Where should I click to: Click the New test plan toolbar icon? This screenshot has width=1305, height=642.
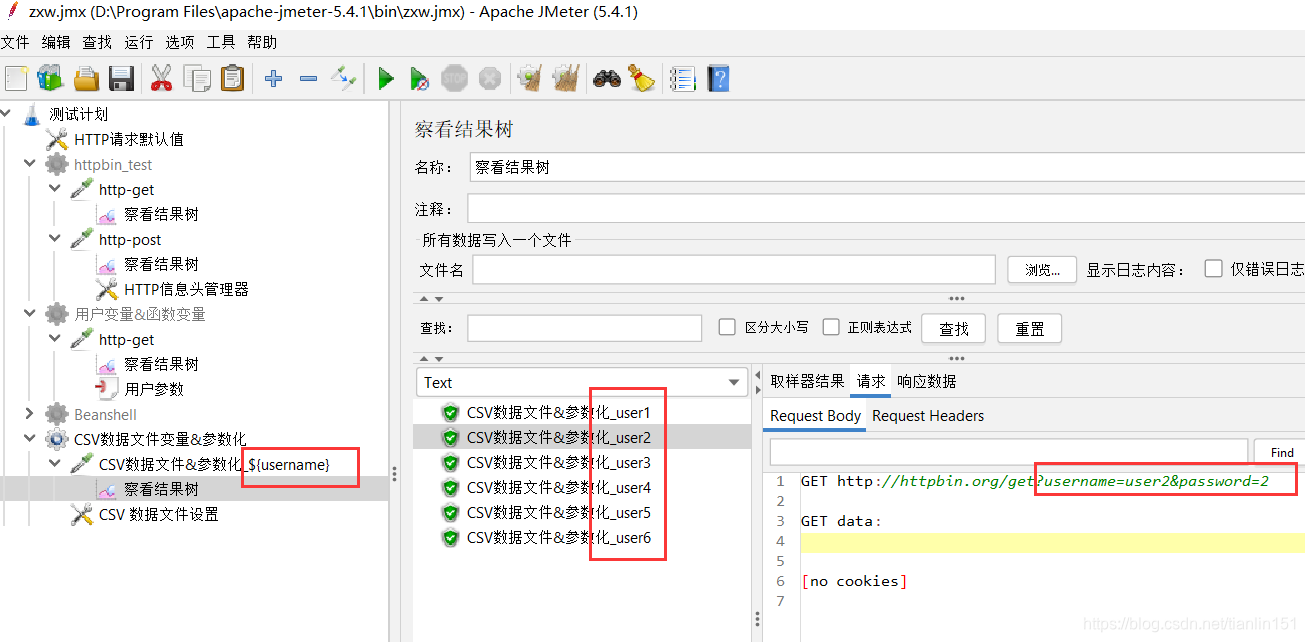[x=15, y=78]
